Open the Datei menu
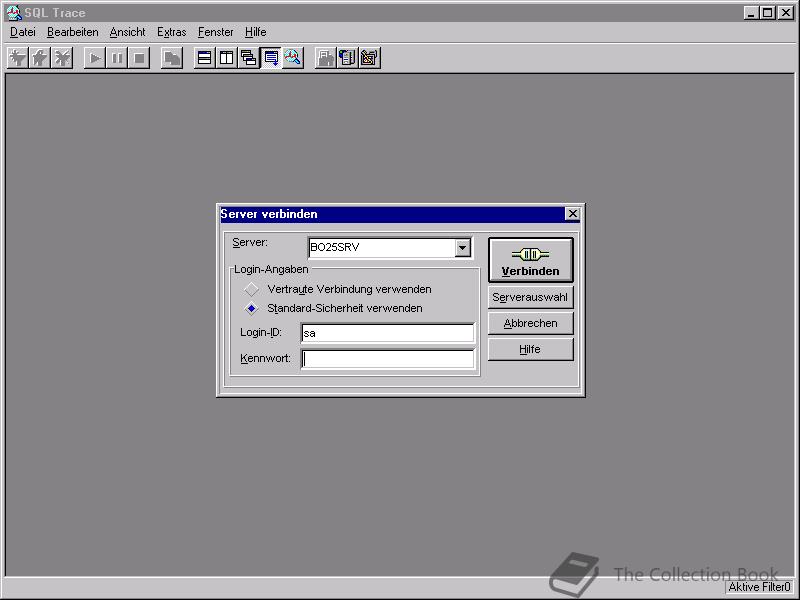This screenshot has width=800, height=600. pos(23,32)
